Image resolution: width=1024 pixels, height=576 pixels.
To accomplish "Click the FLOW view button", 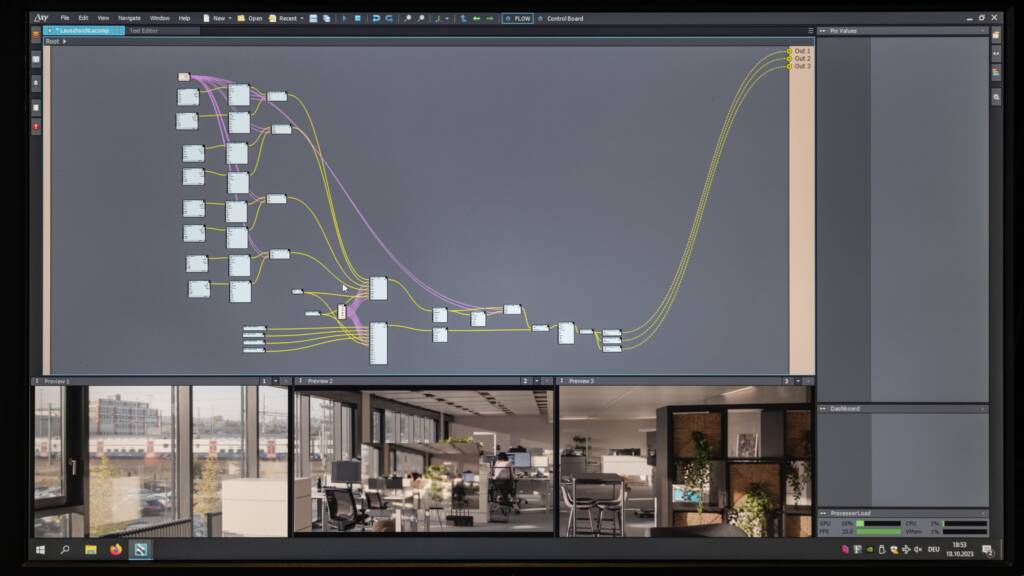I will [x=518, y=18].
